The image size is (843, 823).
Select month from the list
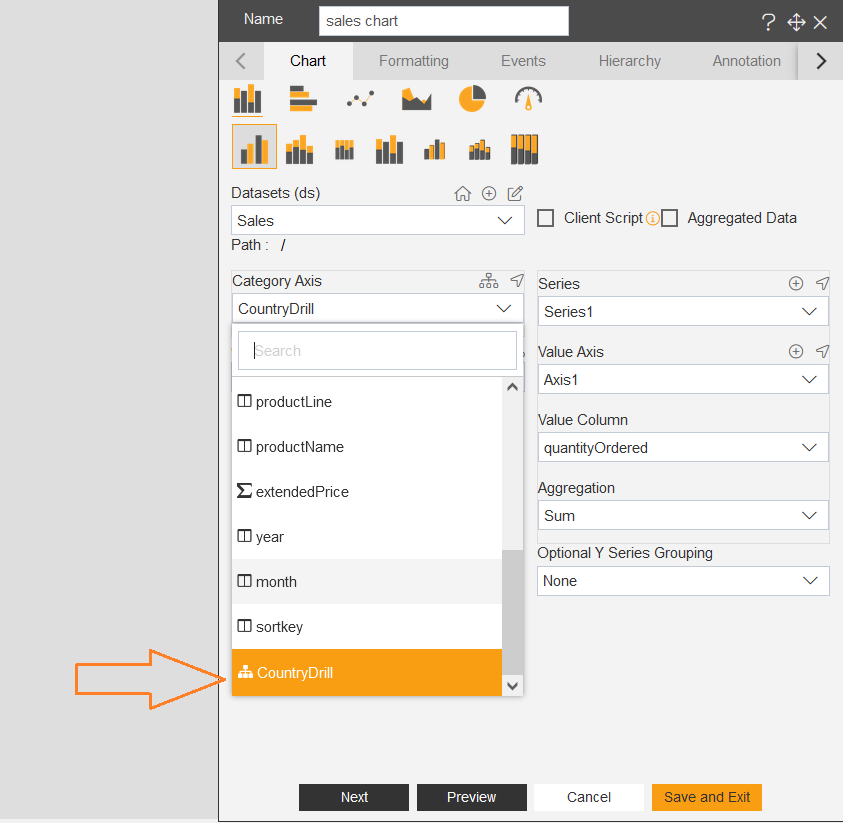367,582
